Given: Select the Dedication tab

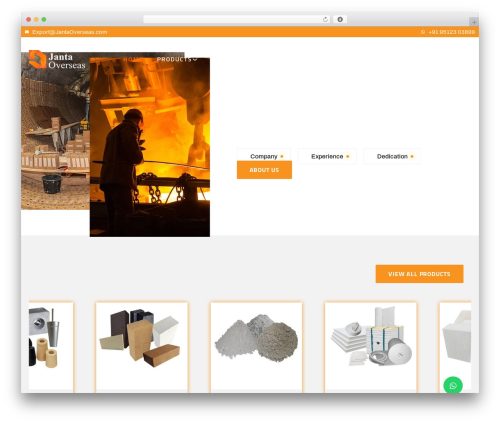Looking at the screenshot, I should (392, 156).
